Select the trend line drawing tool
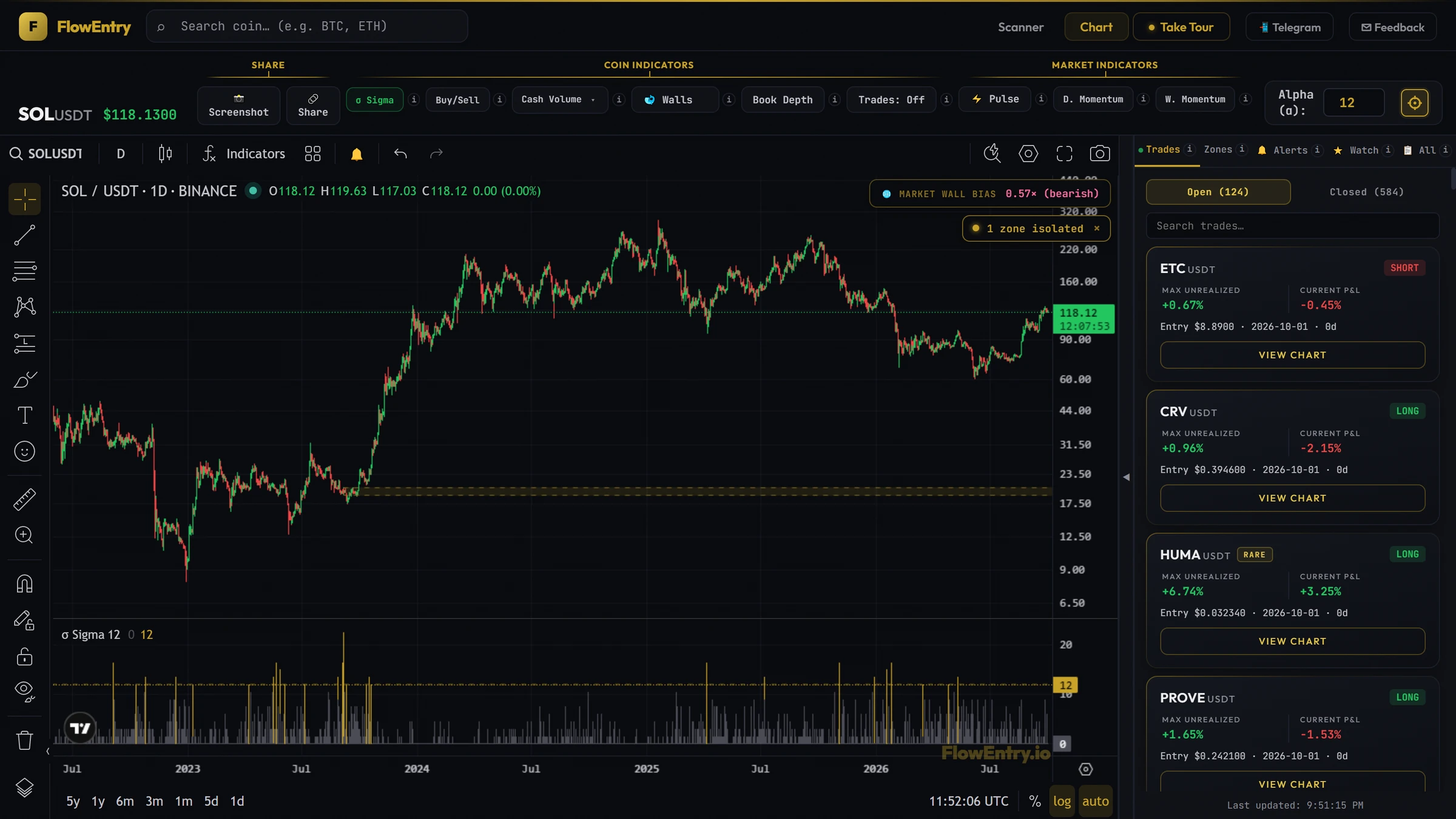This screenshot has width=1456, height=819. (24, 235)
